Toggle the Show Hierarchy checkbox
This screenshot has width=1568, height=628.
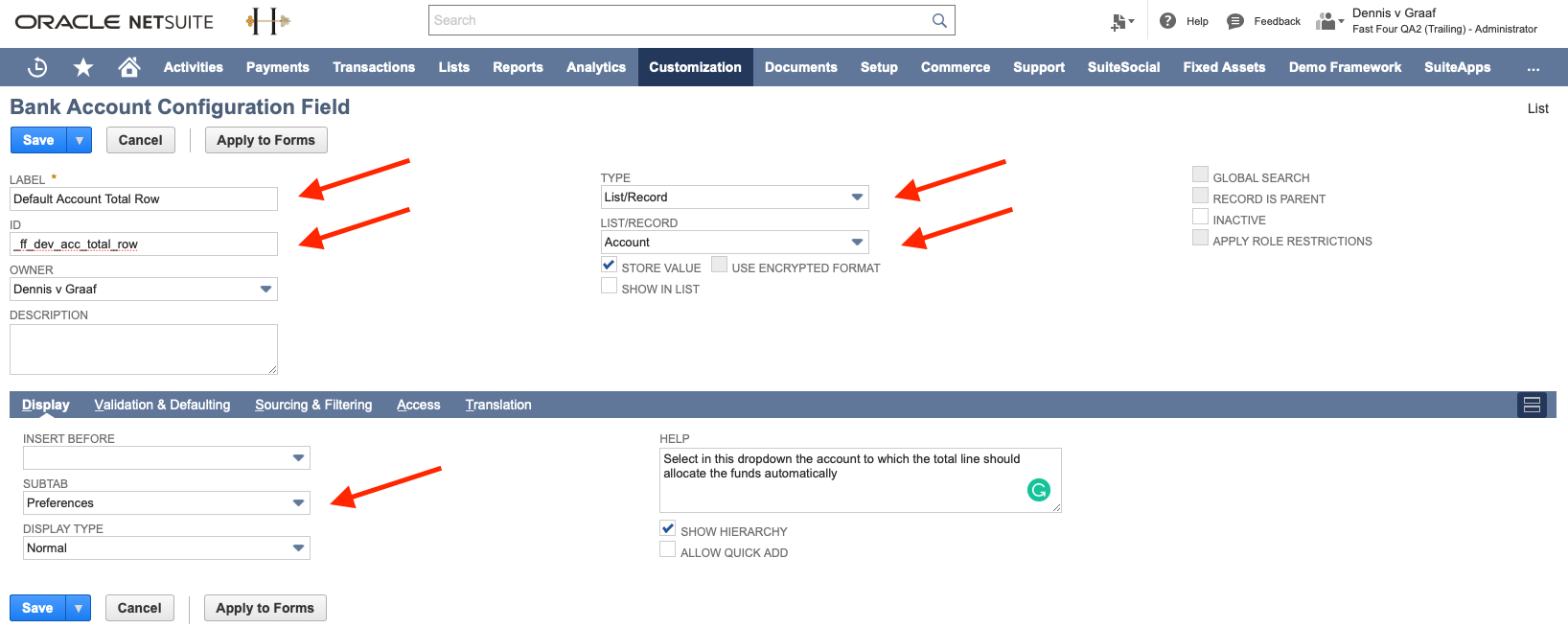[668, 528]
